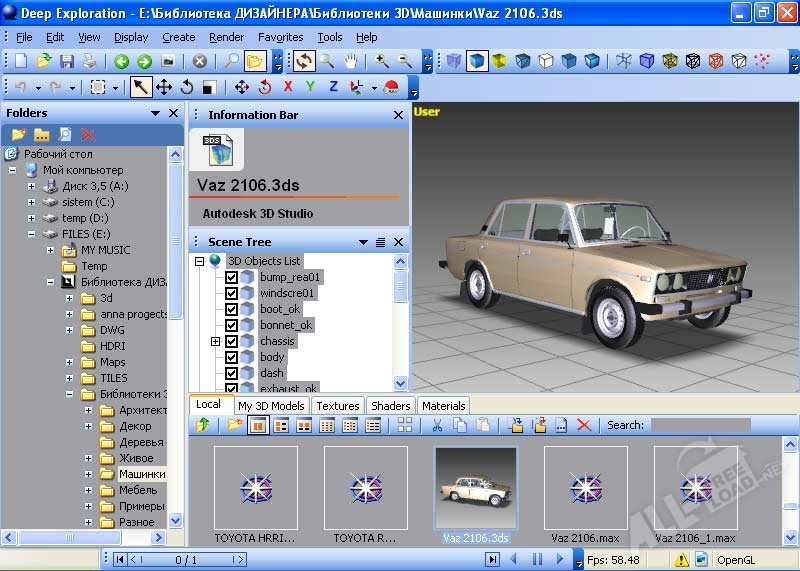This screenshot has width=800, height=571.
Task: Toggle the body object checkbox
Action: pos(232,357)
